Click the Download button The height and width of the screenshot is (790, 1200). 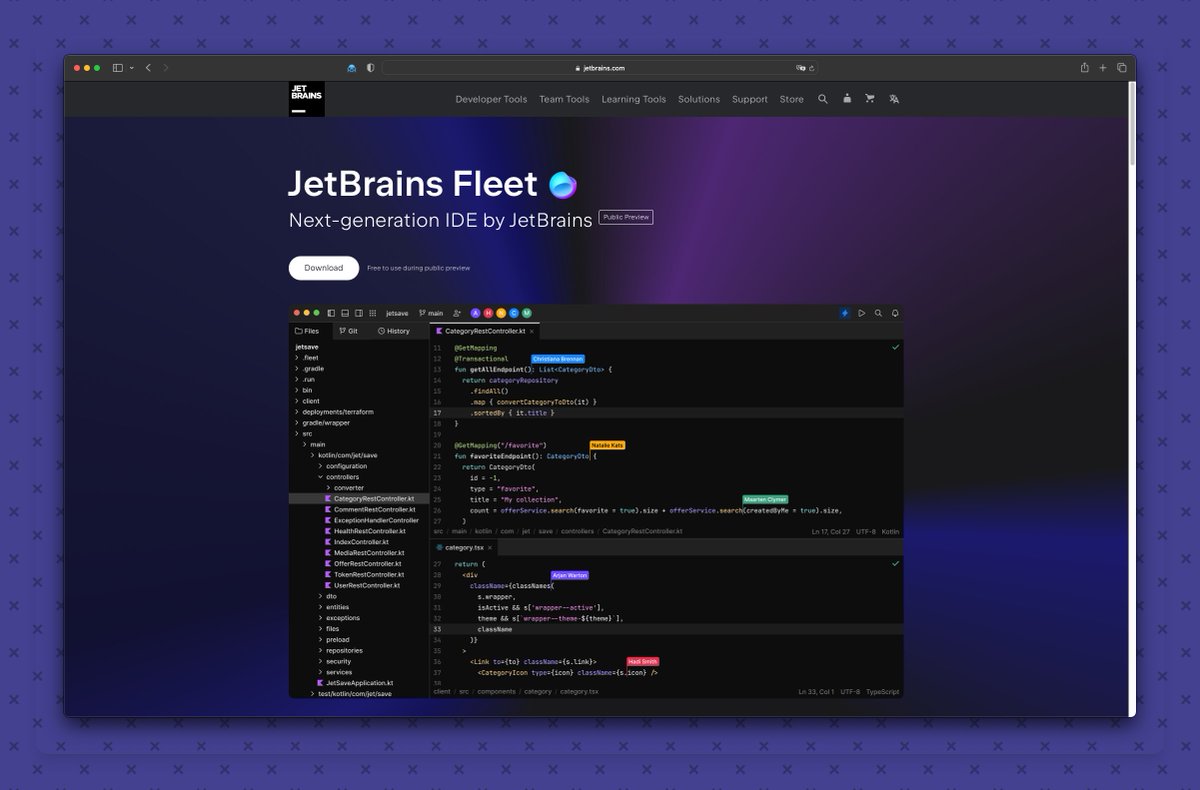(324, 268)
